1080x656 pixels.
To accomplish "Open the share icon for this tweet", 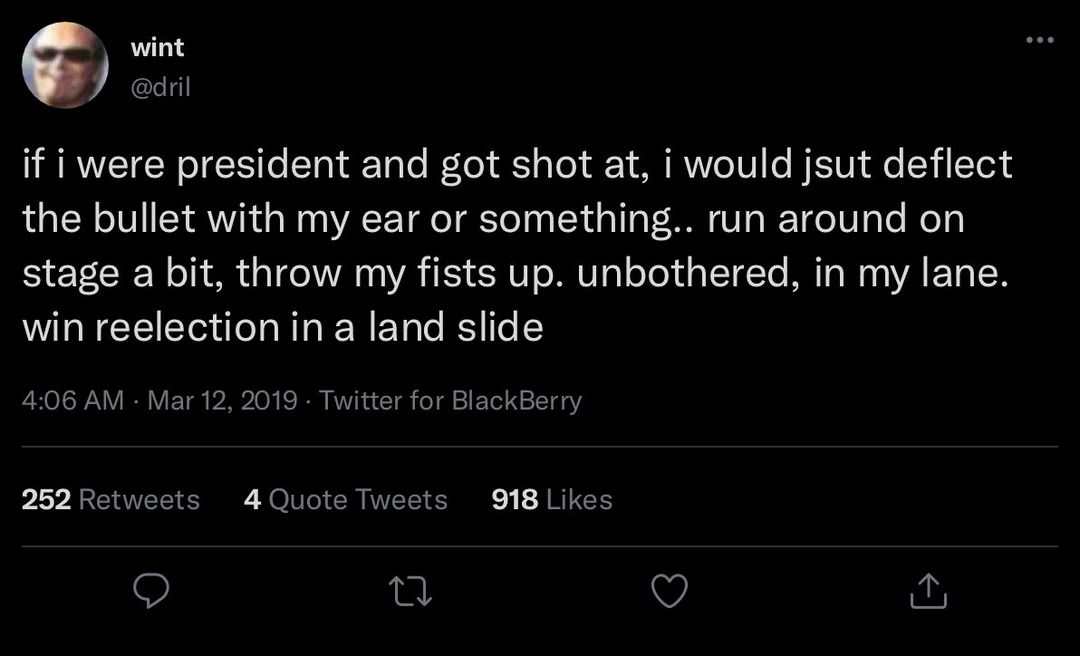I will point(928,592).
